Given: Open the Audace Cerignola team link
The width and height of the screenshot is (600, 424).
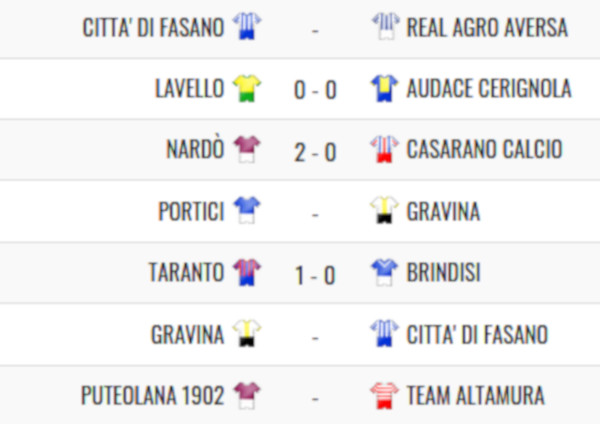Looking at the screenshot, I should [489, 88].
